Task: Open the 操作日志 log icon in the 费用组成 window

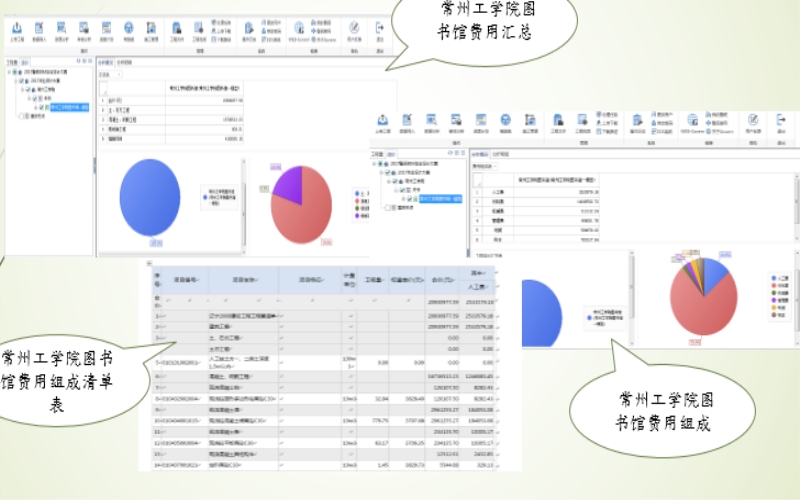Action: 637,122
